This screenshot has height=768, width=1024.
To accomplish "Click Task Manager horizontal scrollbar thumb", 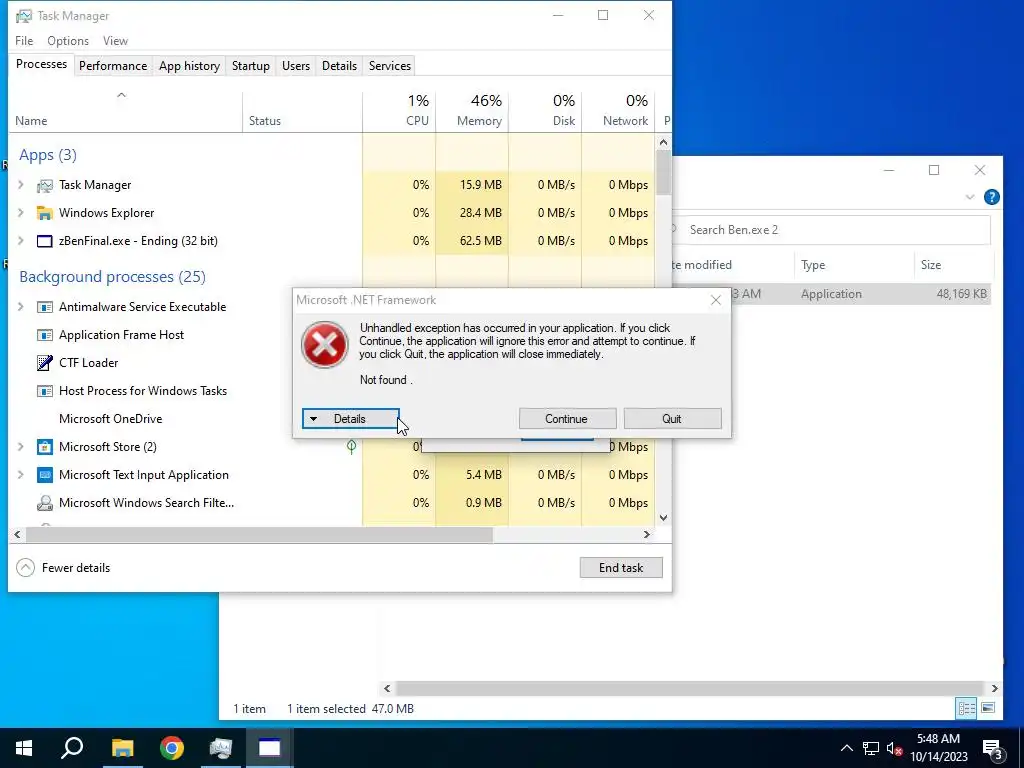I will click(x=259, y=534).
